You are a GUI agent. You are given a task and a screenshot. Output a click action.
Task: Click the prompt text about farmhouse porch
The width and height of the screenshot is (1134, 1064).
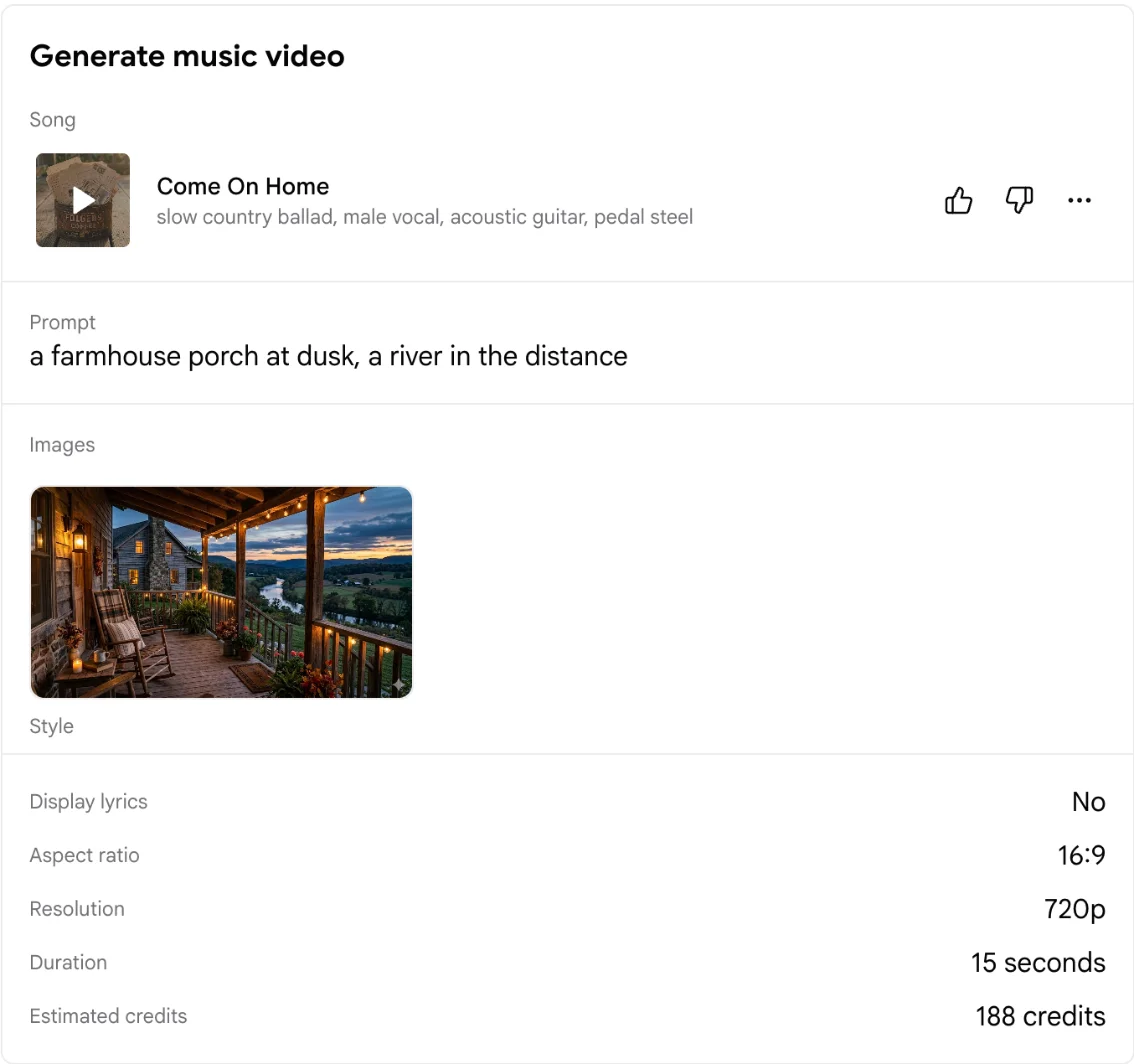(x=328, y=356)
